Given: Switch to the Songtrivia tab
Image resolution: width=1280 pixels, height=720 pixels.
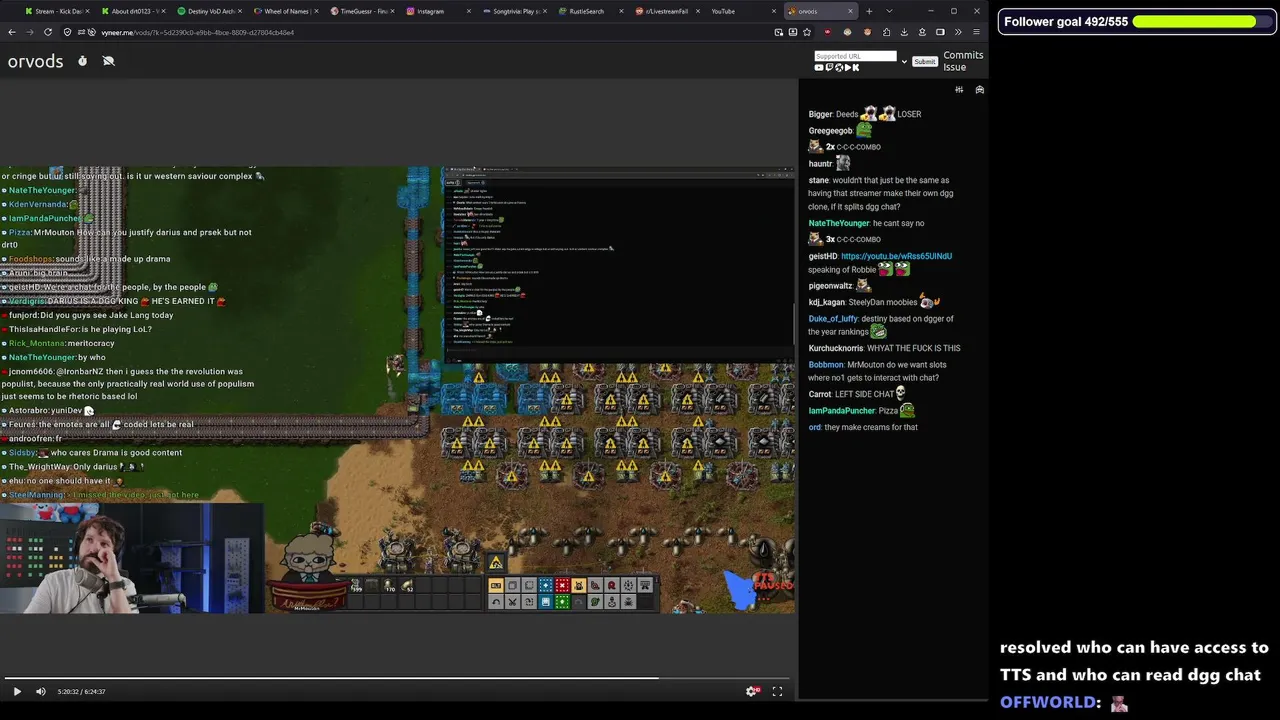Looking at the screenshot, I should coord(514,11).
